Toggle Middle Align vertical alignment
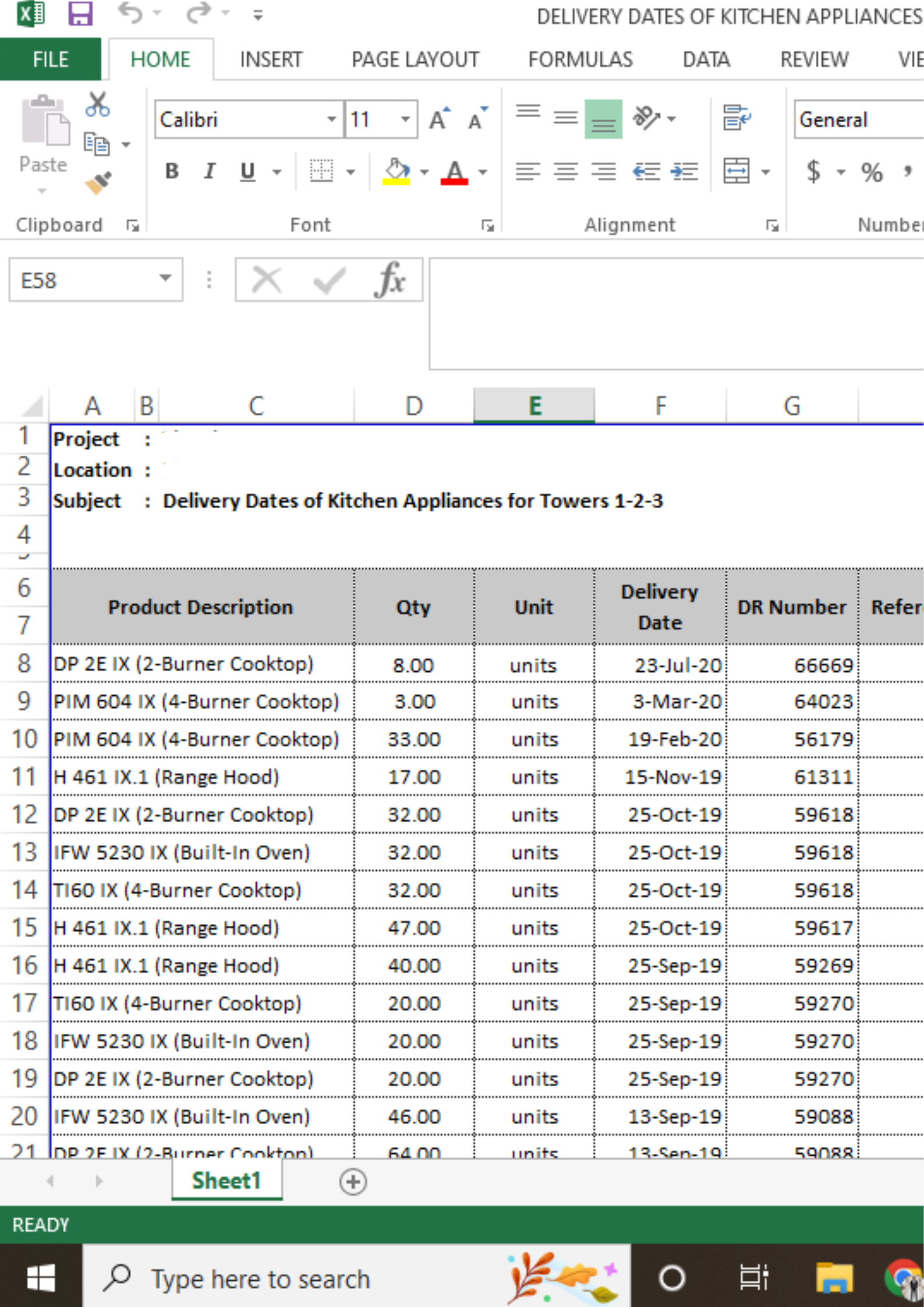 click(565, 118)
